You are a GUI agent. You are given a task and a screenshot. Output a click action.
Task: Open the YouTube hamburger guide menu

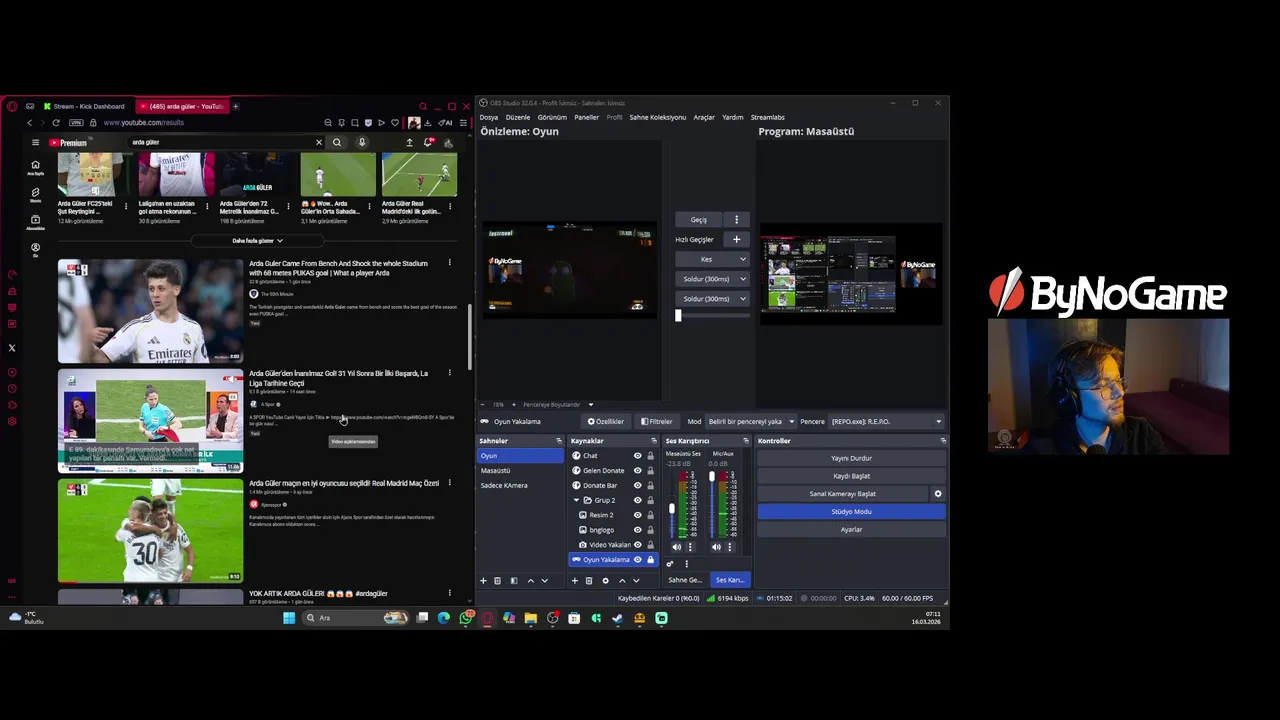(x=35, y=142)
